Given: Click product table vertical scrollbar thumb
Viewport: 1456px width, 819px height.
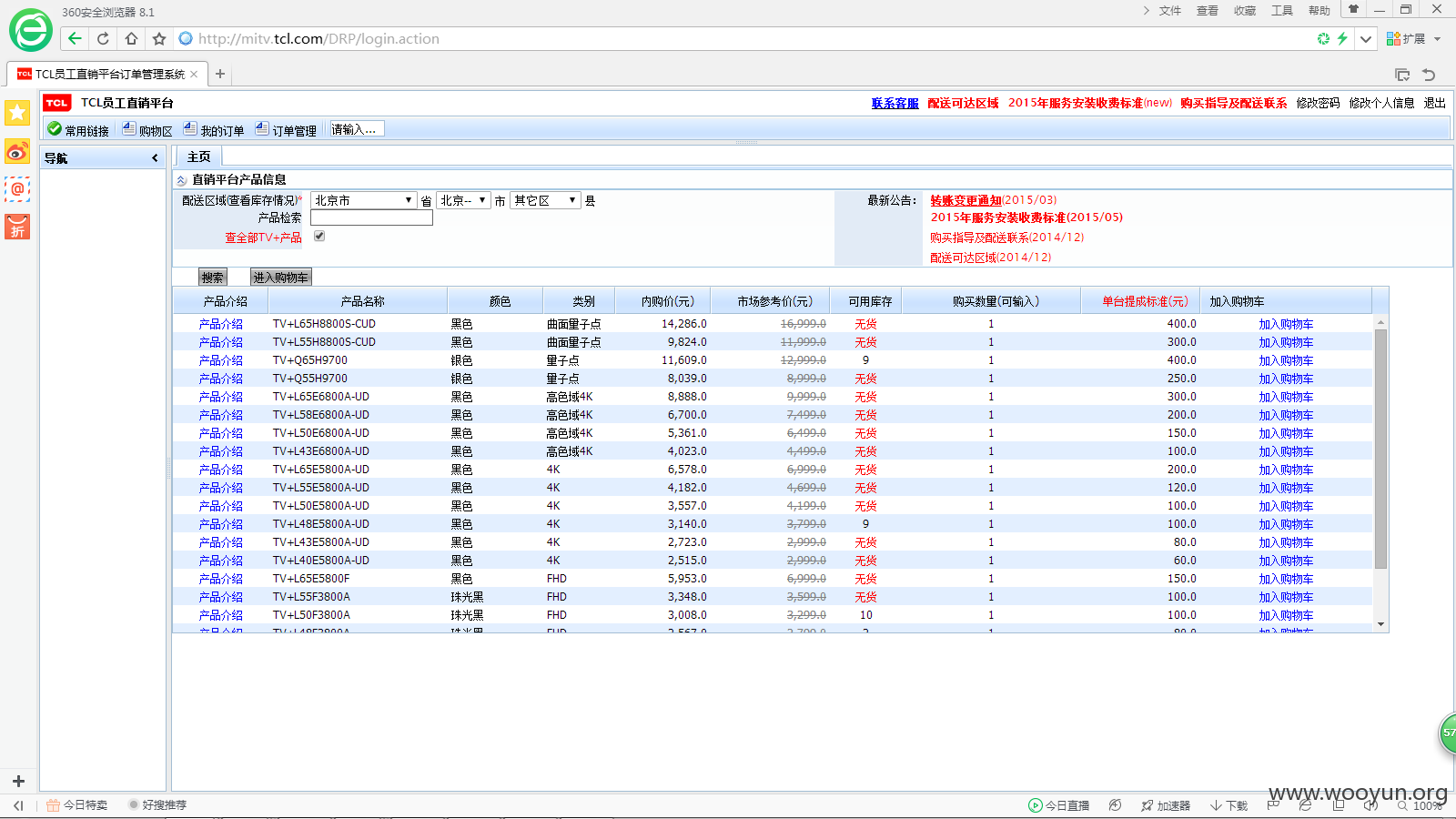Looking at the screenshot, I should click(1380, 449).
